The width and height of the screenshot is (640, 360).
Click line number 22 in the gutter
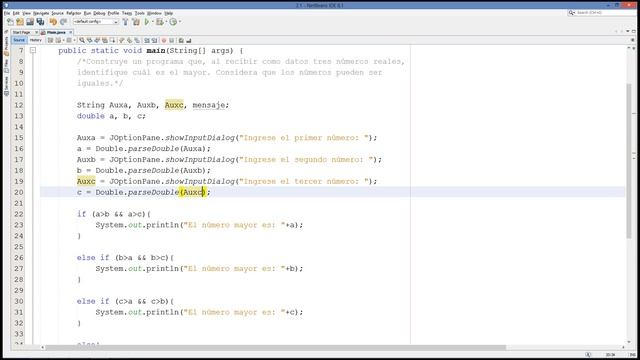pyautogui.click(x=19, y=214)
